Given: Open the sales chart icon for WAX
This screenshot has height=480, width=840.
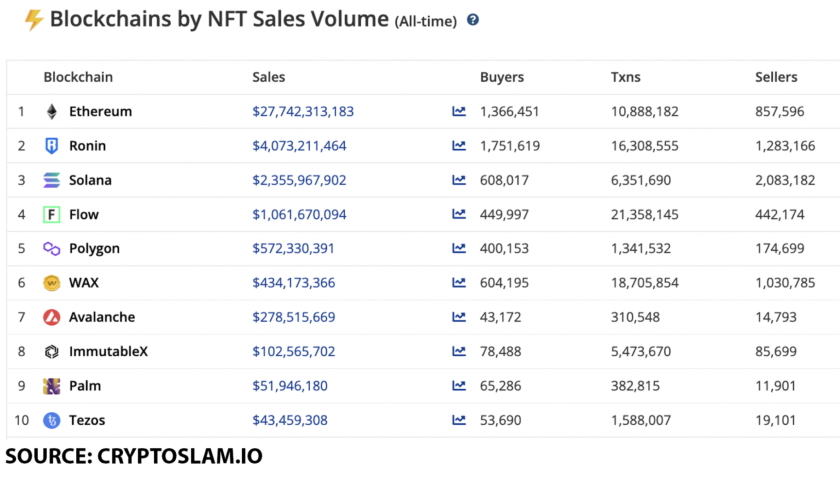Looking at the screenshot, I should point(459,283).
